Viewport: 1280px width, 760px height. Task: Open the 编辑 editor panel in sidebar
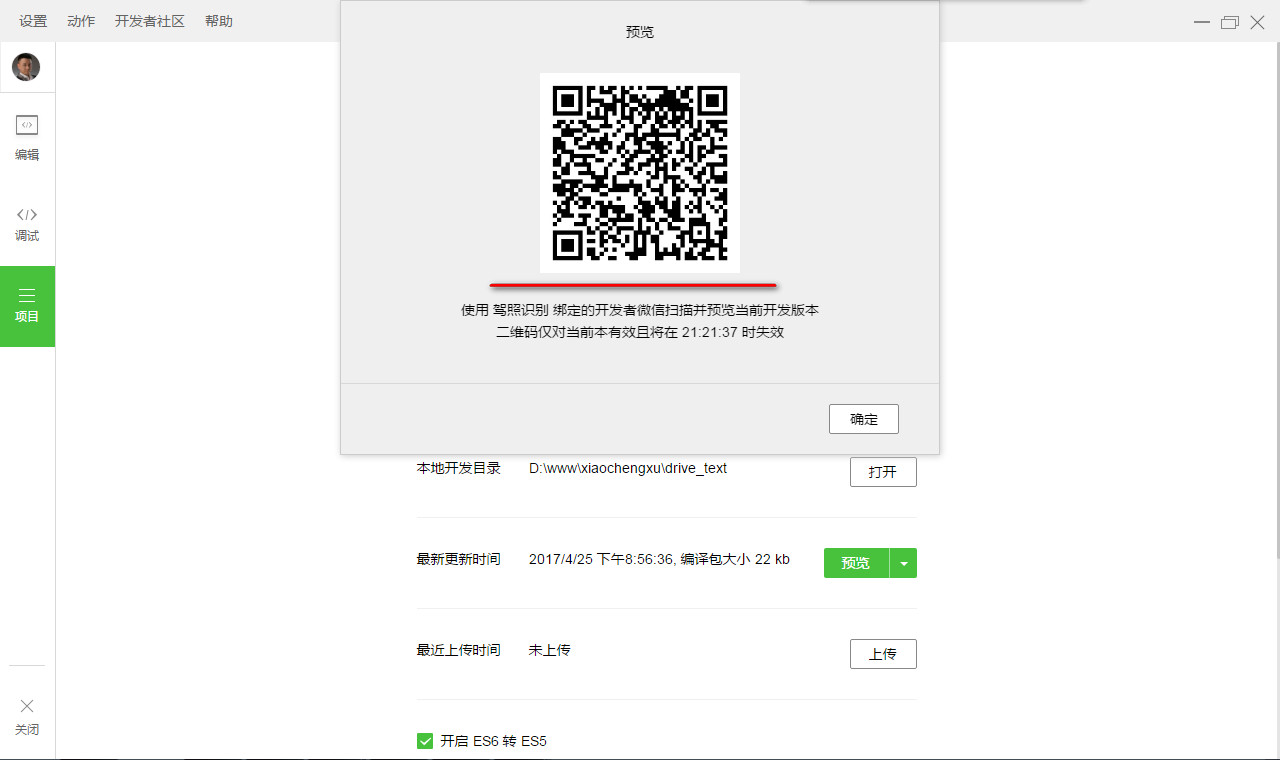[27, 138]
